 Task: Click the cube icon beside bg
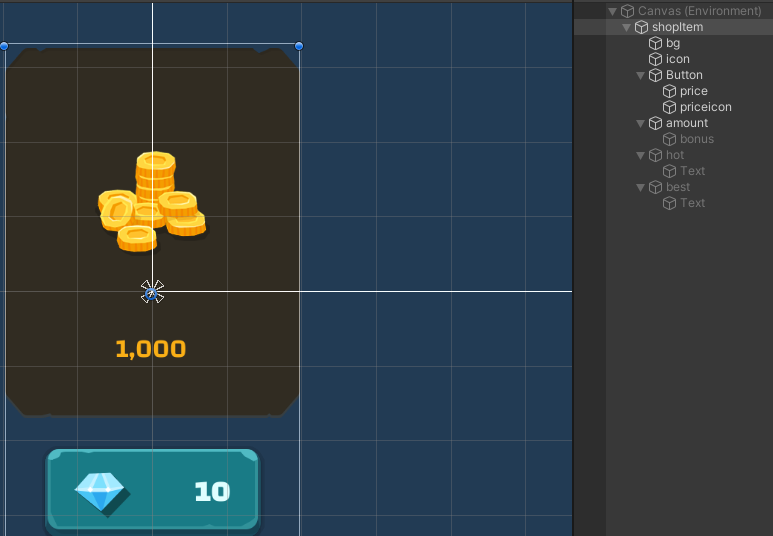pyautogui.click(x=655, y=43)
